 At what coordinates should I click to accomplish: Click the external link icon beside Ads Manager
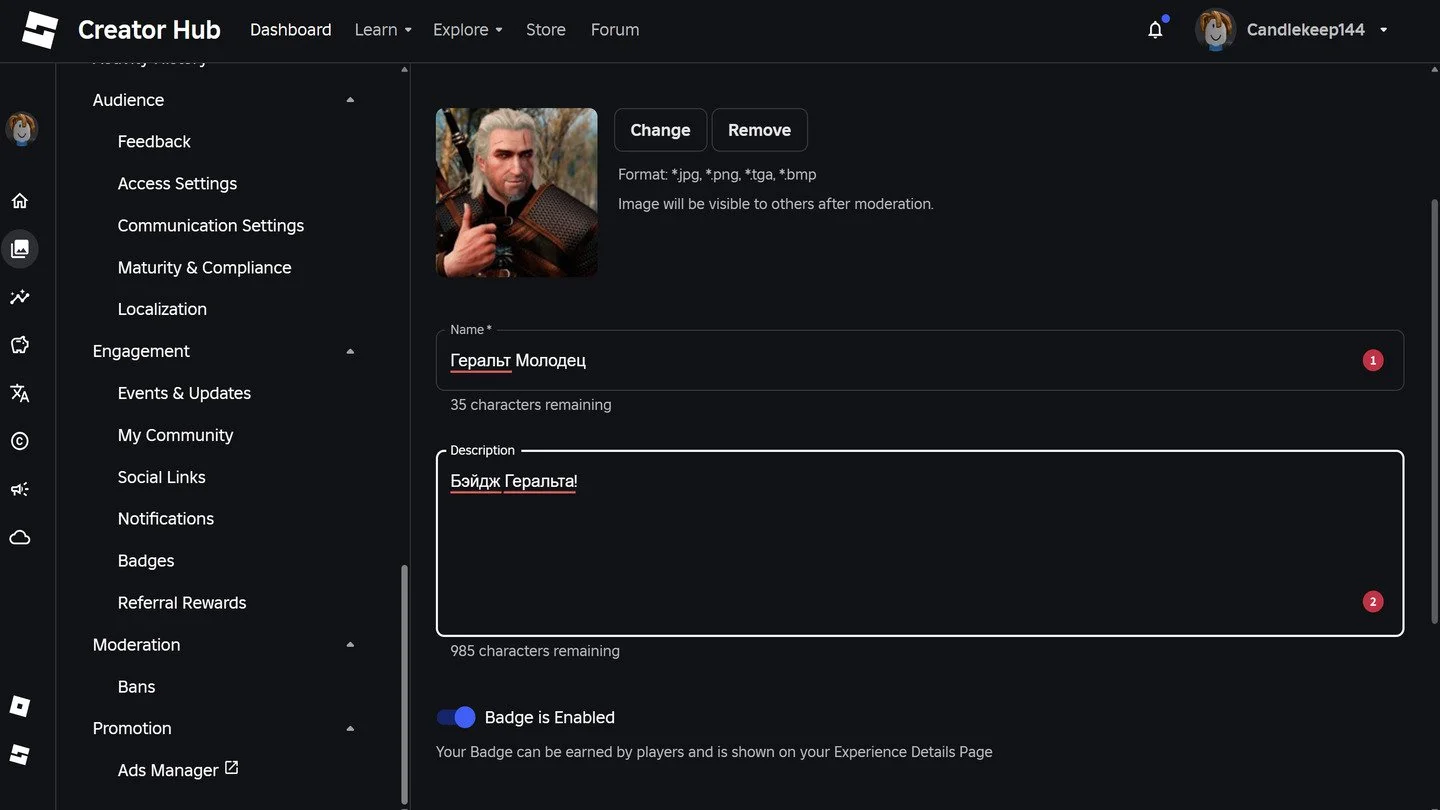(x=232, y=768)
